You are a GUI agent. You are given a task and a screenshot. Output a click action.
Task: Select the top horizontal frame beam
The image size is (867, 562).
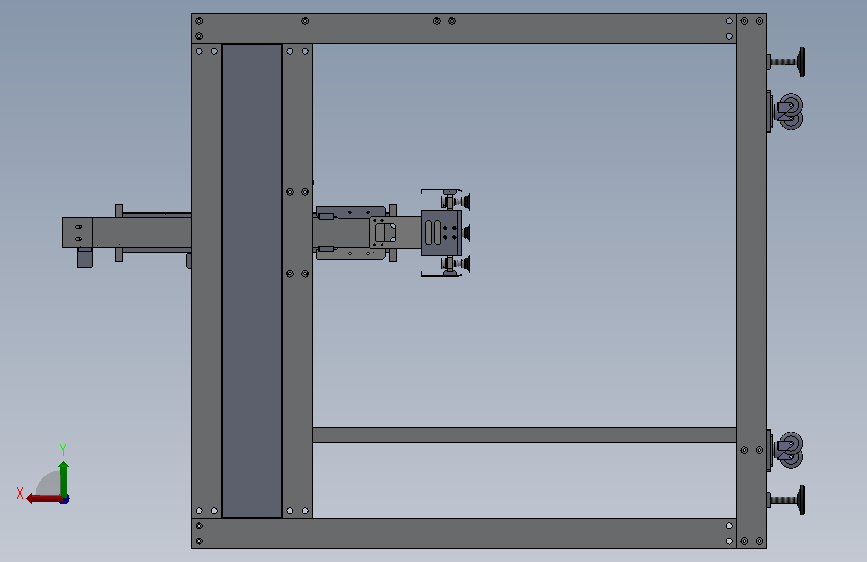pyautogui.click(x=463, y=29)
